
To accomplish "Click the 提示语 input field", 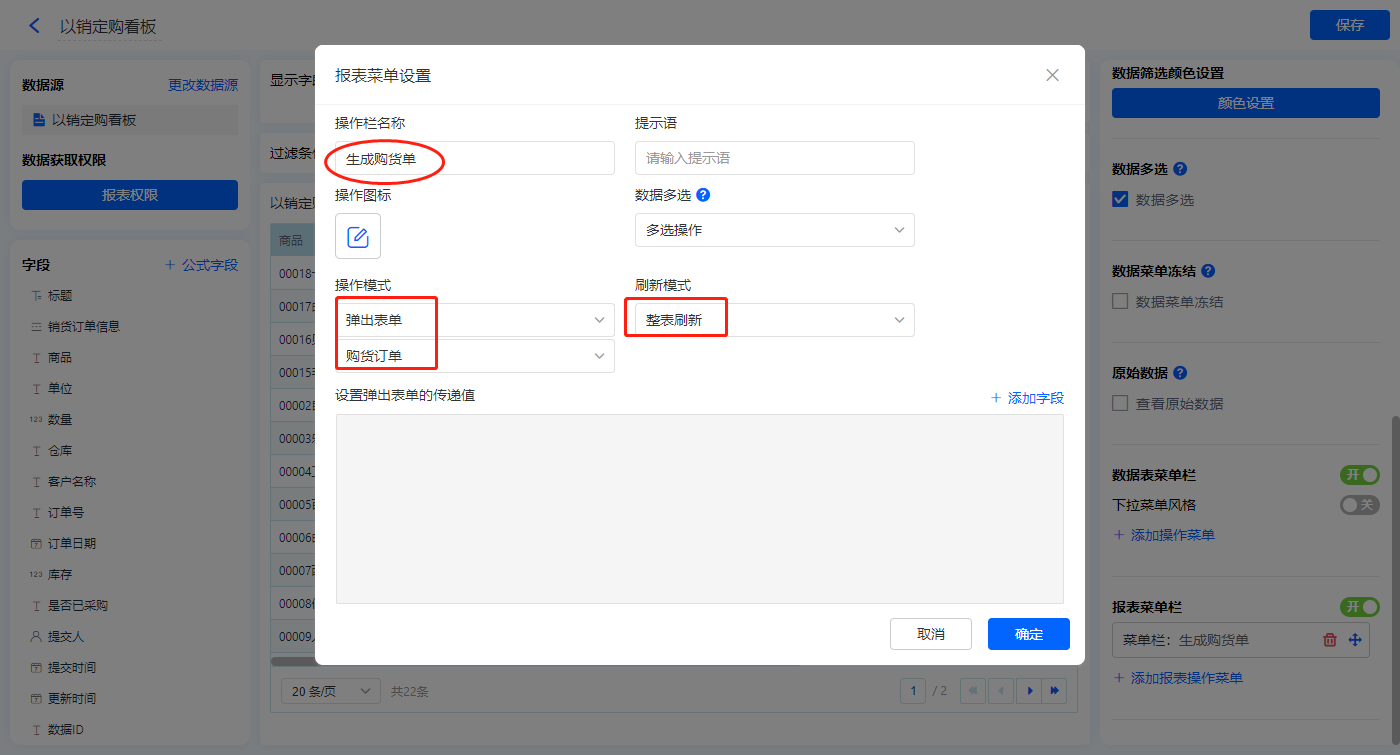I will [775, 158].
